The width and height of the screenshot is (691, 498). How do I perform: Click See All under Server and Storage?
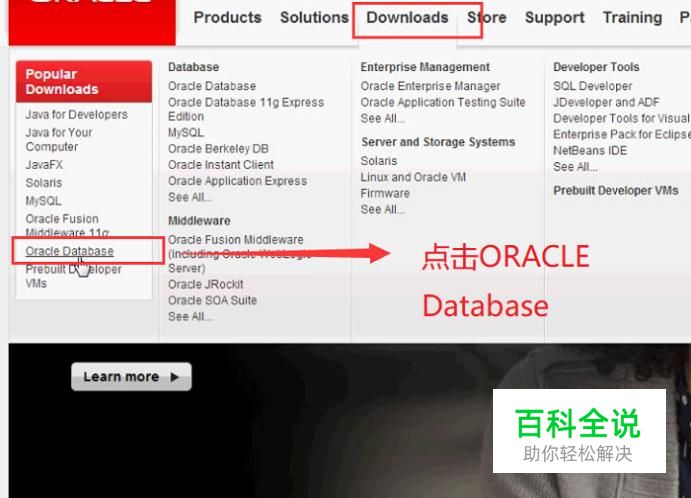[x=383, y=209]
